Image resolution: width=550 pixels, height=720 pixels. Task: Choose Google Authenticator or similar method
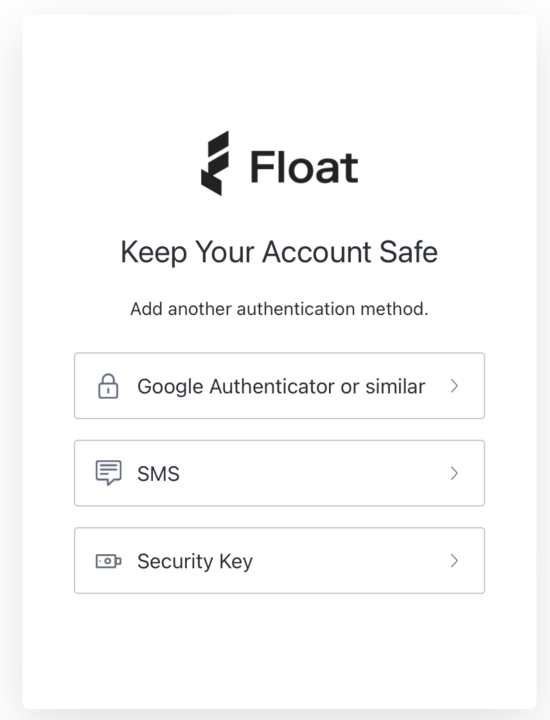click(x=279, y=386)
